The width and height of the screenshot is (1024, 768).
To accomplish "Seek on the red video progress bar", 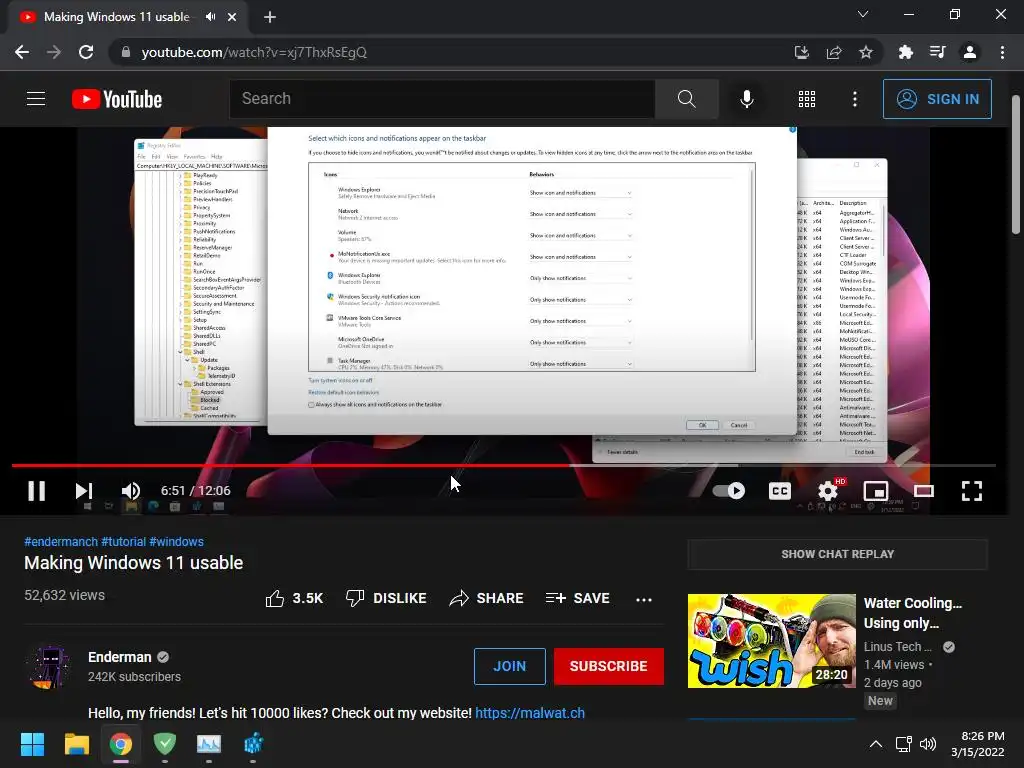I will [x=293, y=465].
